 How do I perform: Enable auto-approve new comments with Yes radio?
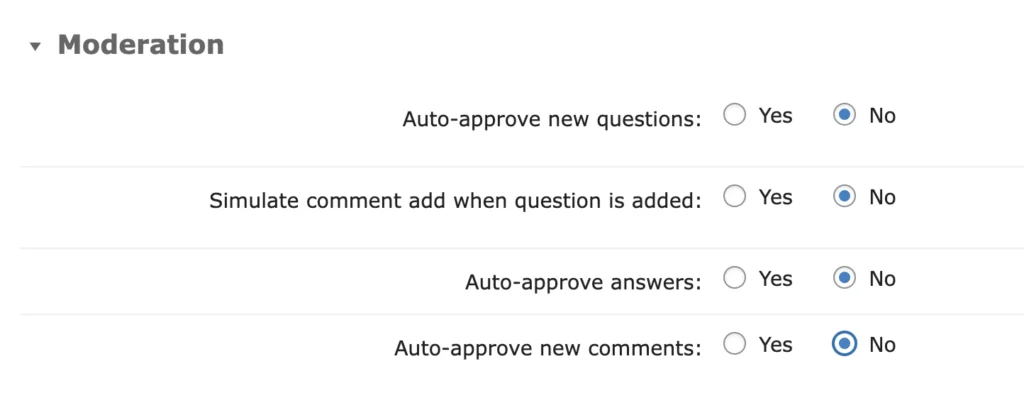[735, 344]
